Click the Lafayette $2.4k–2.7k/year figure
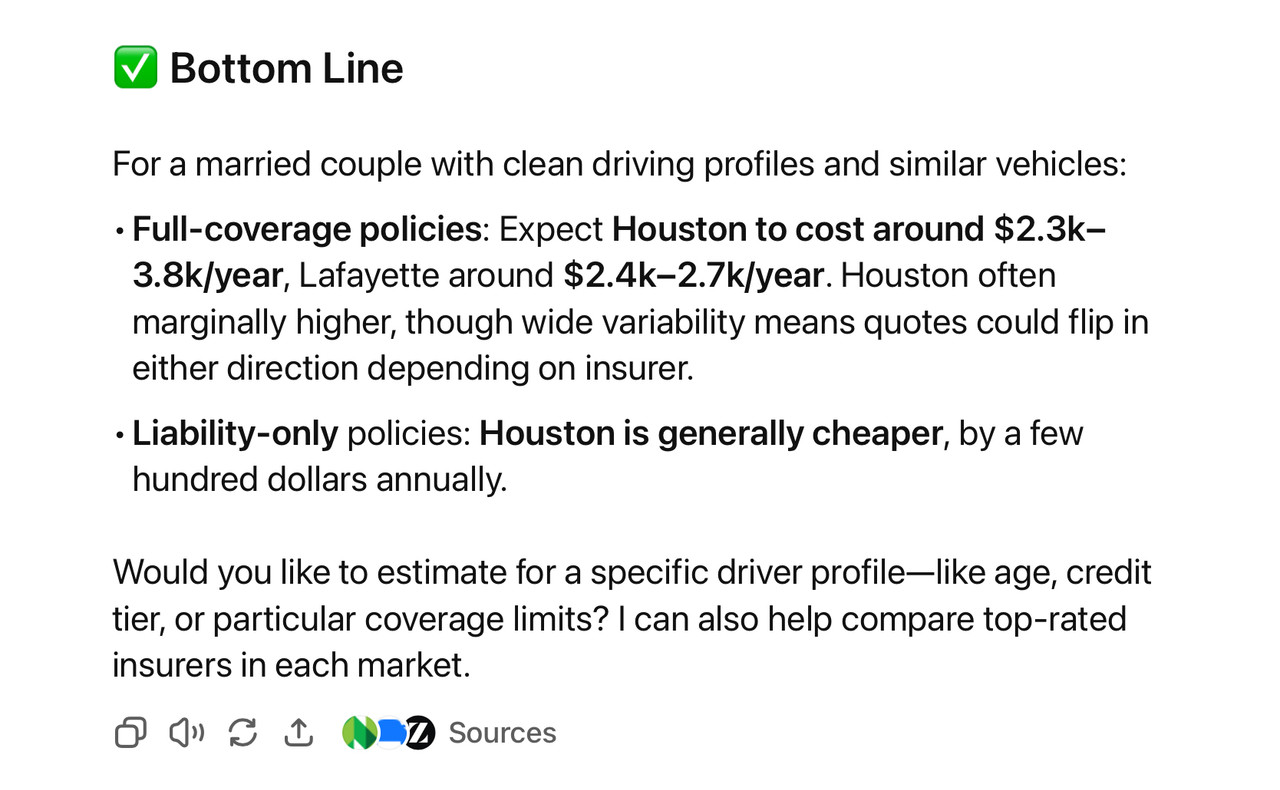Viewport: 1280px width, 790px height. (696, 275)
